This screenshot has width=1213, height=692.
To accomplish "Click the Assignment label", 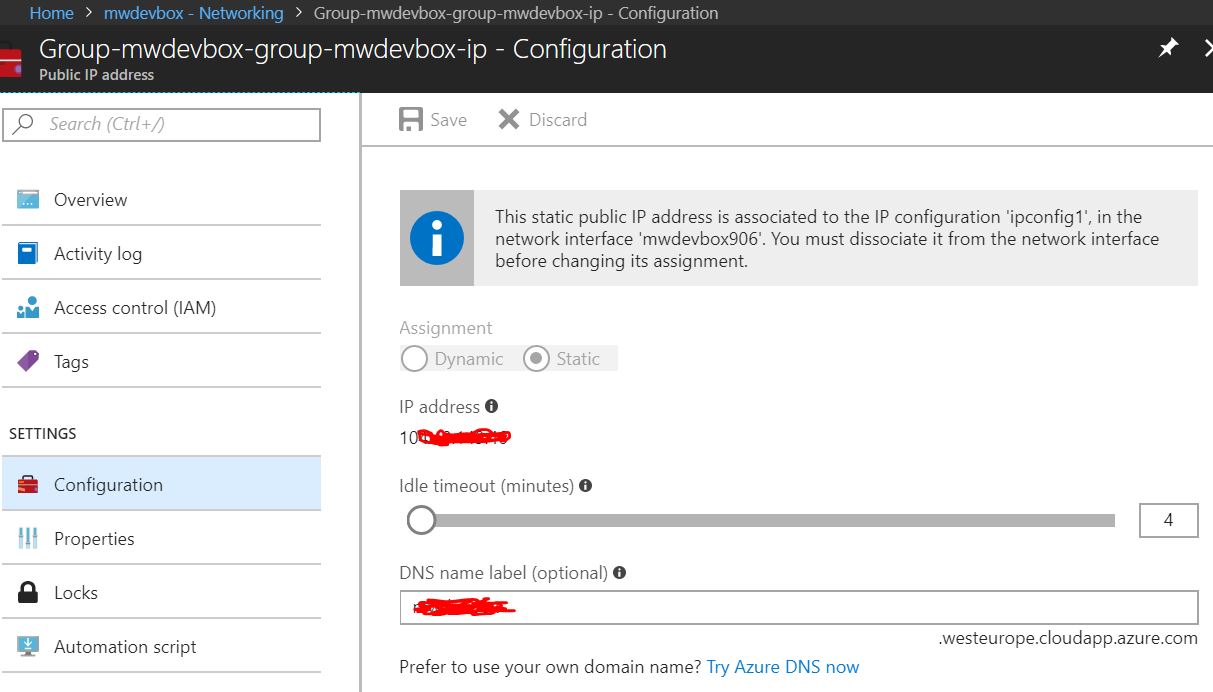I will 446,328.
